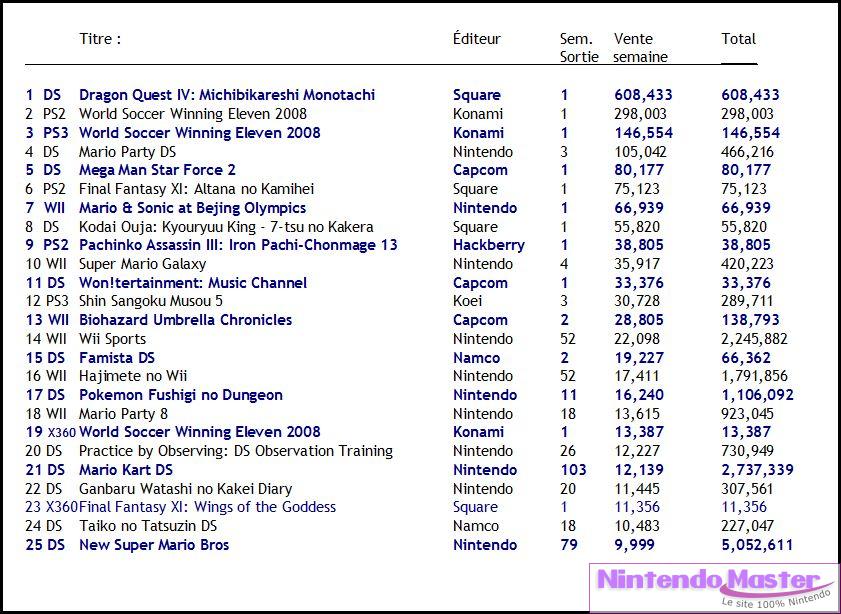Click the "Mario Kart DS" title
841x614 pixels.
126,470
